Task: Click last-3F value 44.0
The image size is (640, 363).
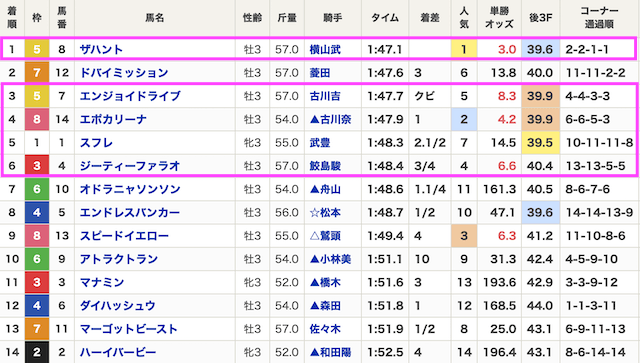Action: pyautogui.click(x=540, y=305)
